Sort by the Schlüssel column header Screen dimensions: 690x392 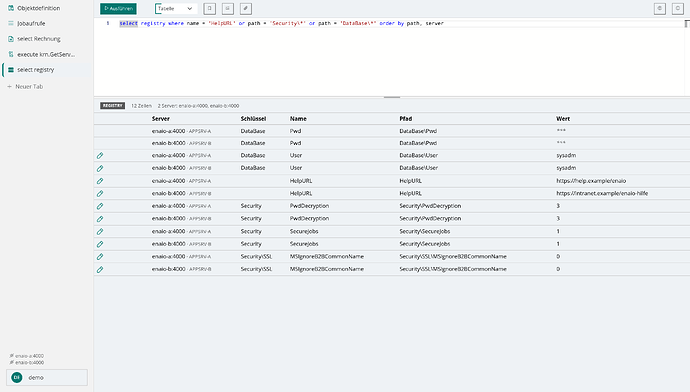pyautogui.click(x=253, y=119)
